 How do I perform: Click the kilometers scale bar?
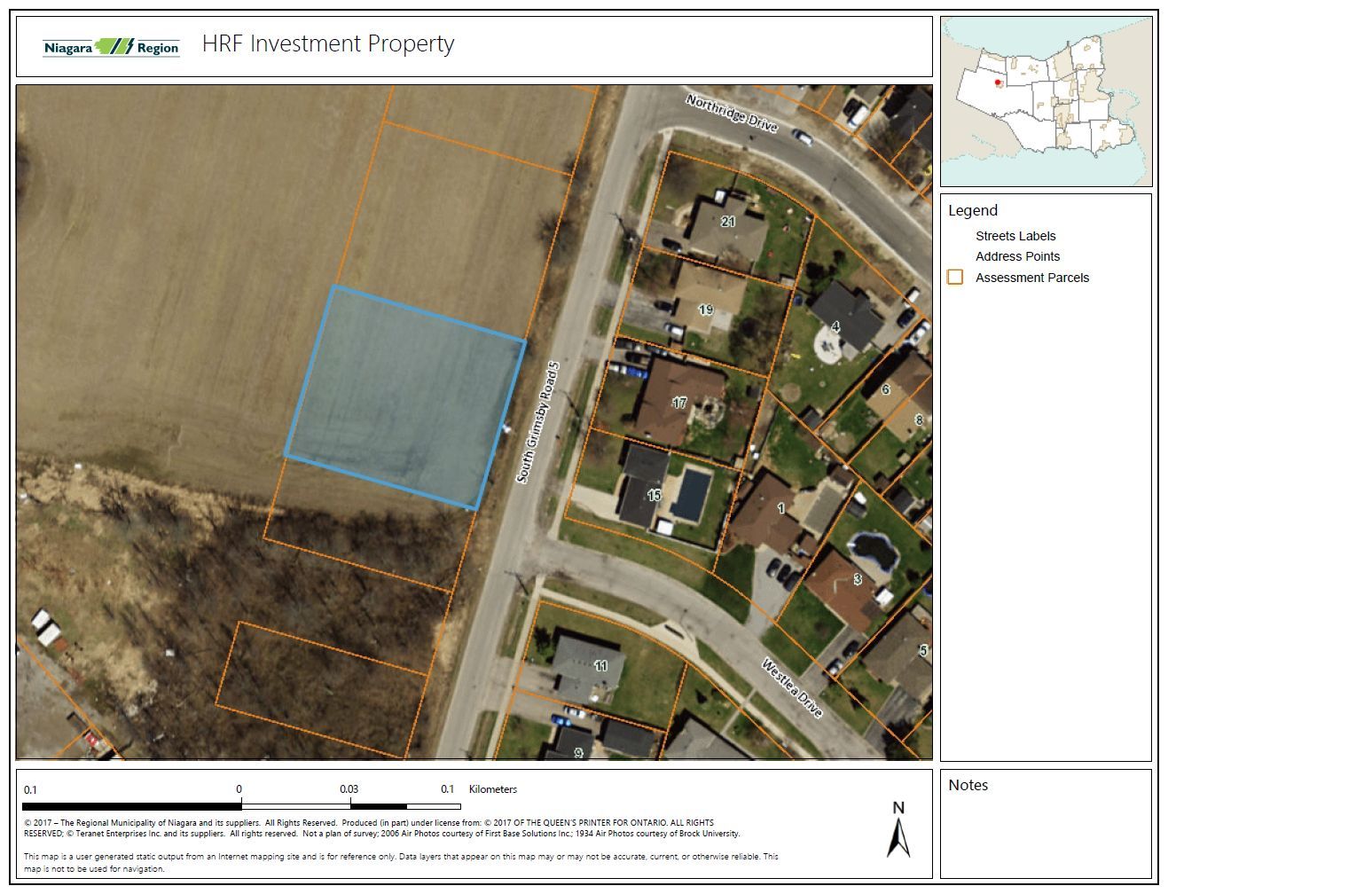[x=241, y=806]
